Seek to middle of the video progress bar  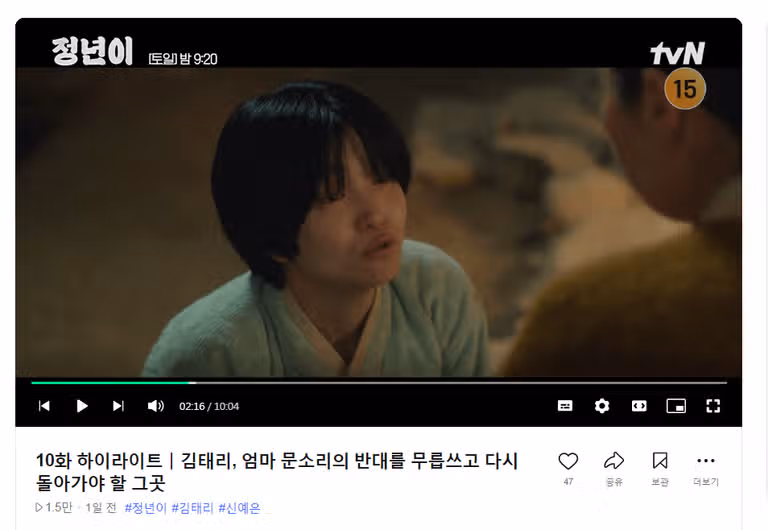point(379,383)
